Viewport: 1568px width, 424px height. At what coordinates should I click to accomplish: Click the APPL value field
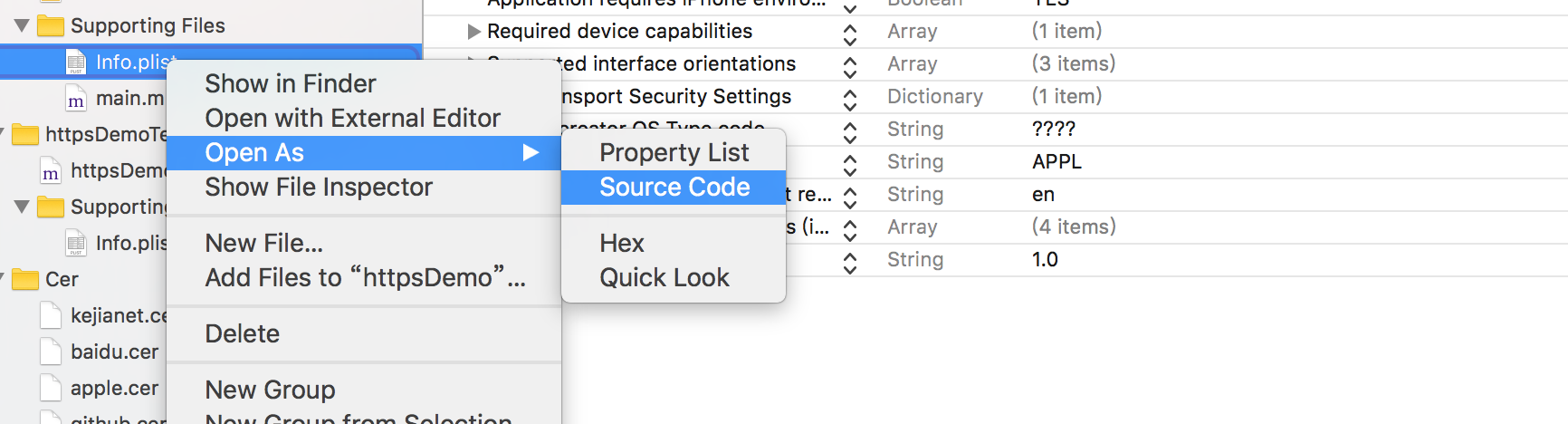click(x=1056, y=162)
